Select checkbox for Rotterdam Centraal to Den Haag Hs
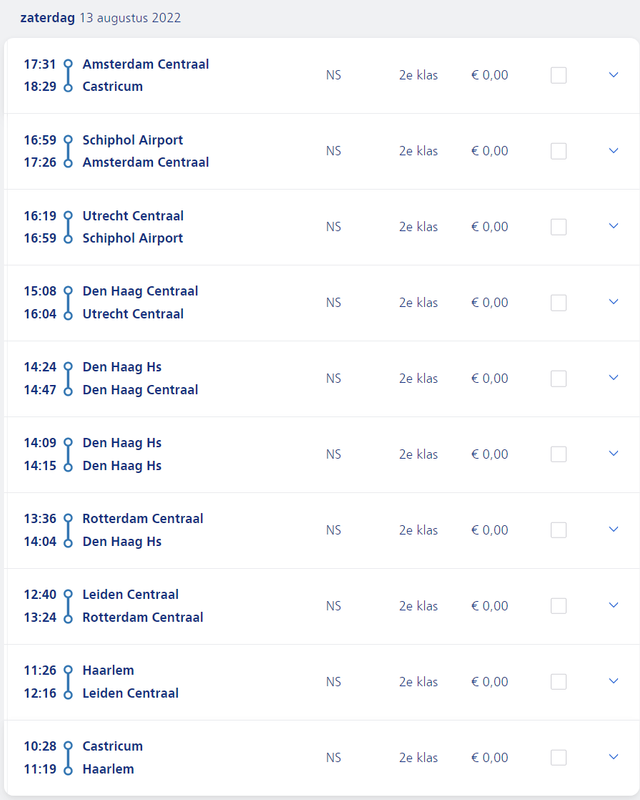The image size is (640, 800). coord(558,530)
